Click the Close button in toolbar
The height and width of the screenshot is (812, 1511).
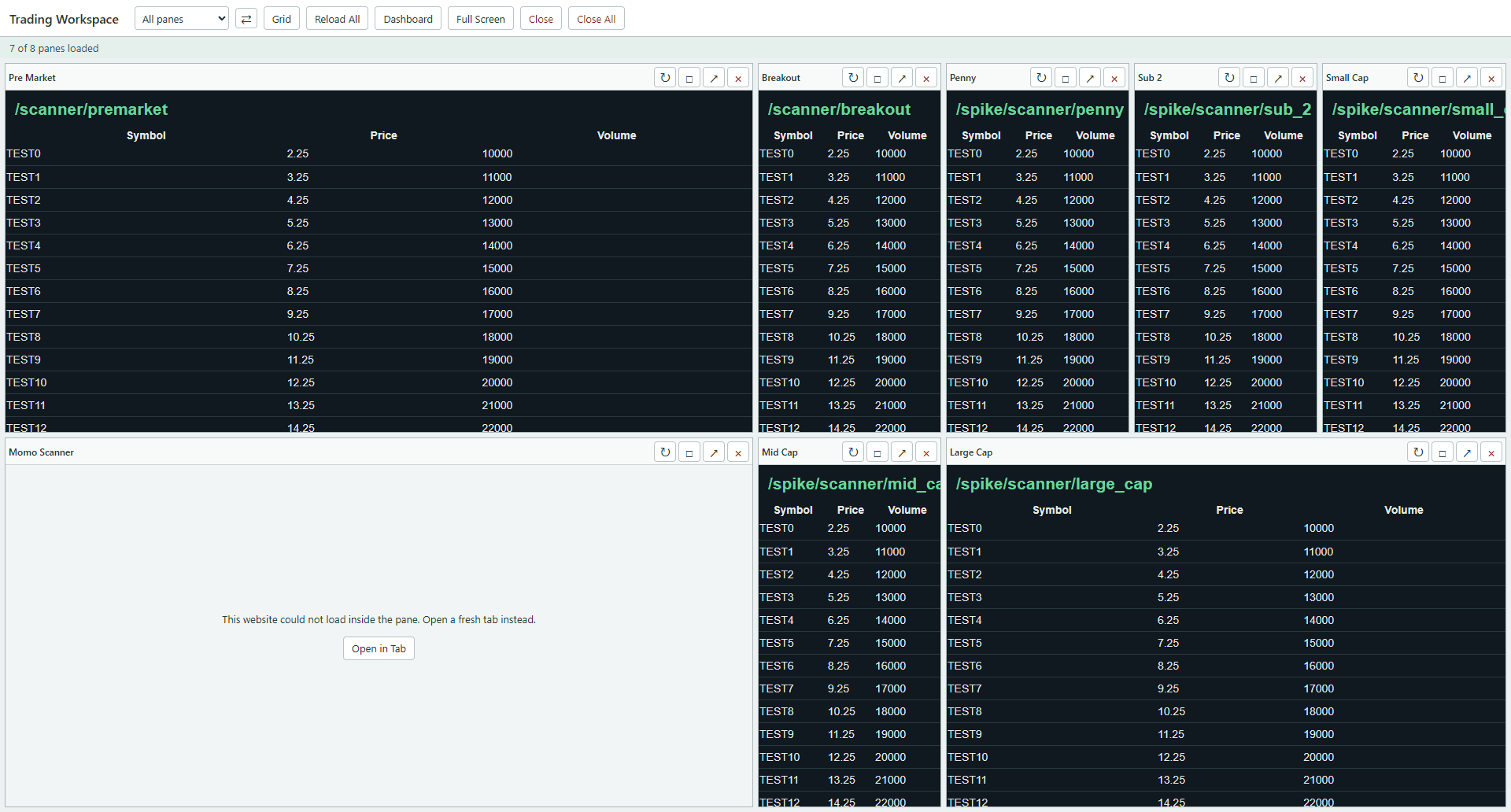click(541, 19)
